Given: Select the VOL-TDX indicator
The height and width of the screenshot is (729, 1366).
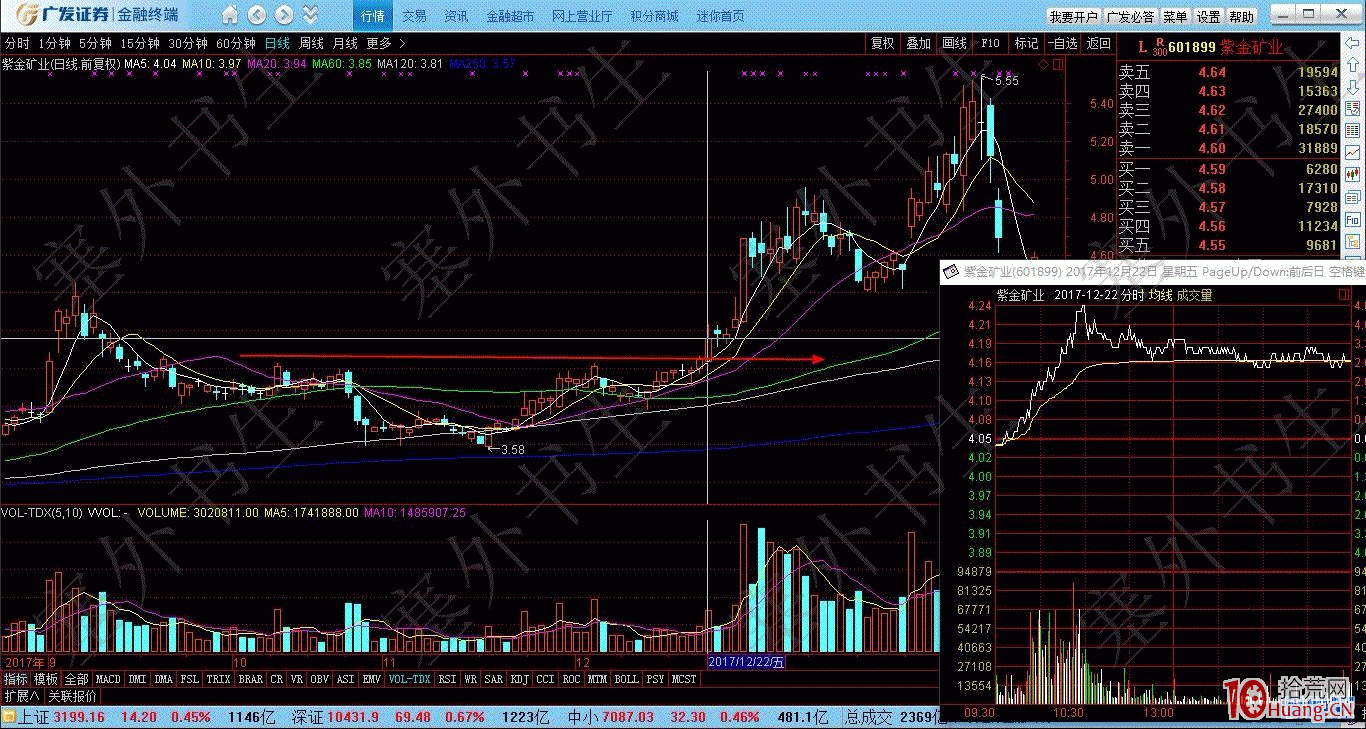Looking at the screenshot, I should tap(409, 679).
